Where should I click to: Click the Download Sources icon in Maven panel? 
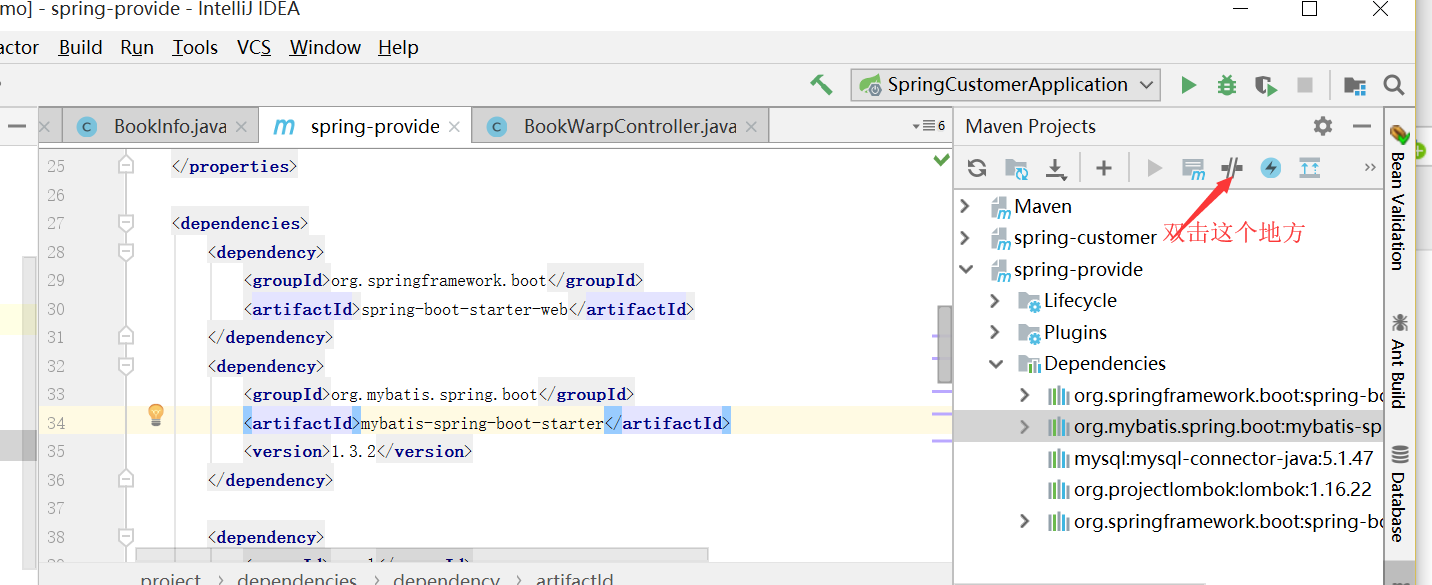pyautogui.click(x=1056, y=168)
